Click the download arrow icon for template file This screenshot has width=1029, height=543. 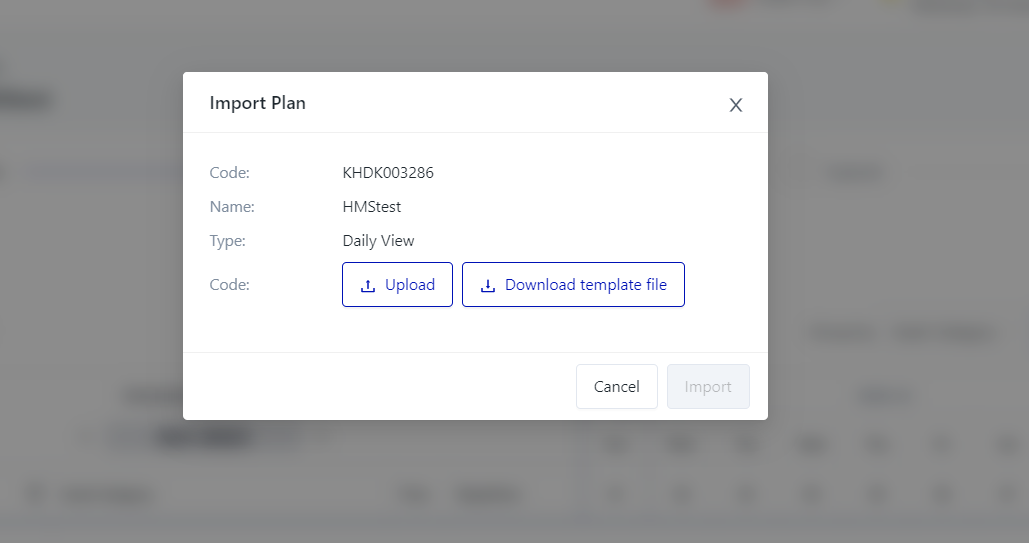(x=488, y=285)
